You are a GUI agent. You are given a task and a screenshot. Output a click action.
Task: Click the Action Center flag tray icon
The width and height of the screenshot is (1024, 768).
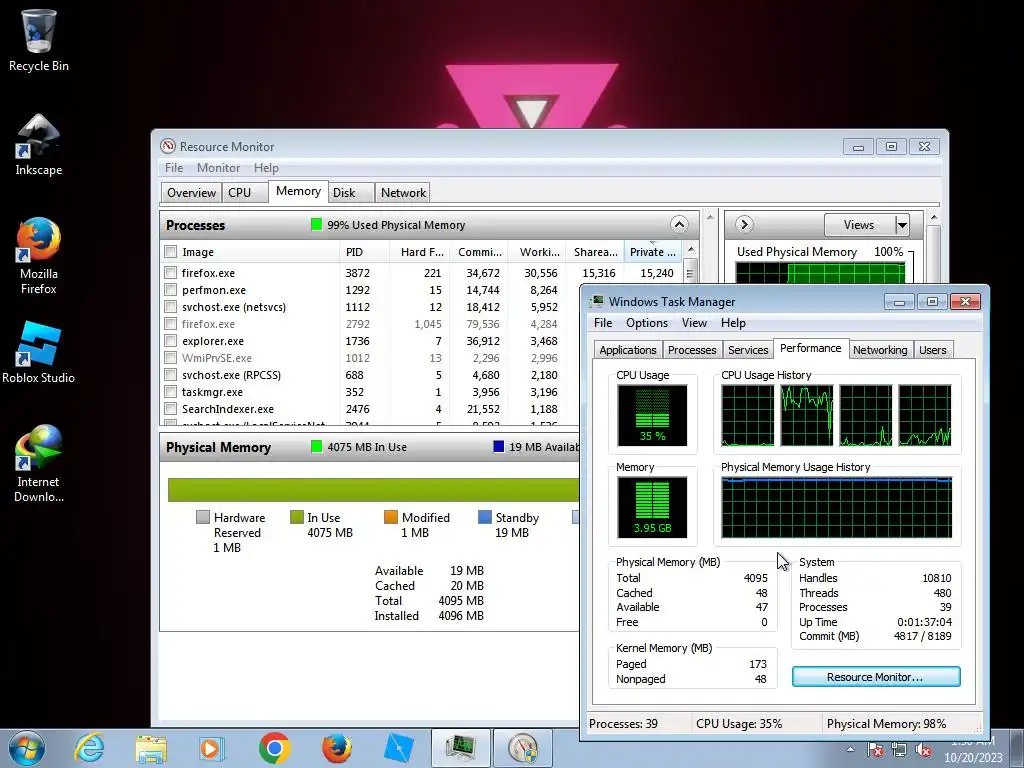point(876,750)
